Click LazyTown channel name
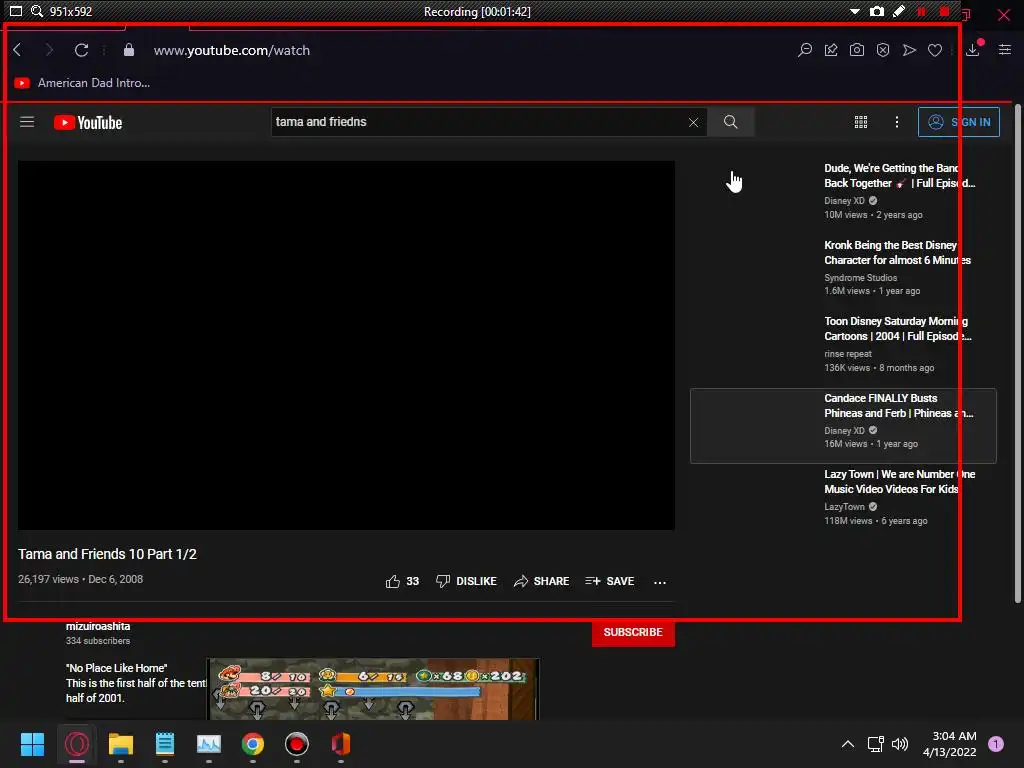This screenshot has height=768, width=1024. pos(844,507)
